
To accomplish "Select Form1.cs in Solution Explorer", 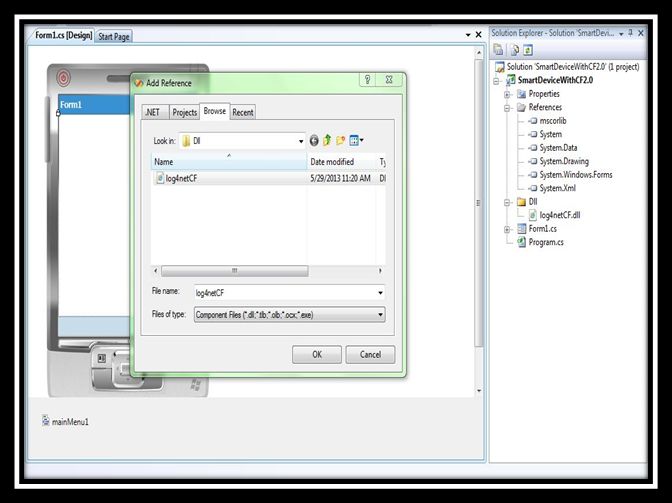I will click(x=542, y=229).
